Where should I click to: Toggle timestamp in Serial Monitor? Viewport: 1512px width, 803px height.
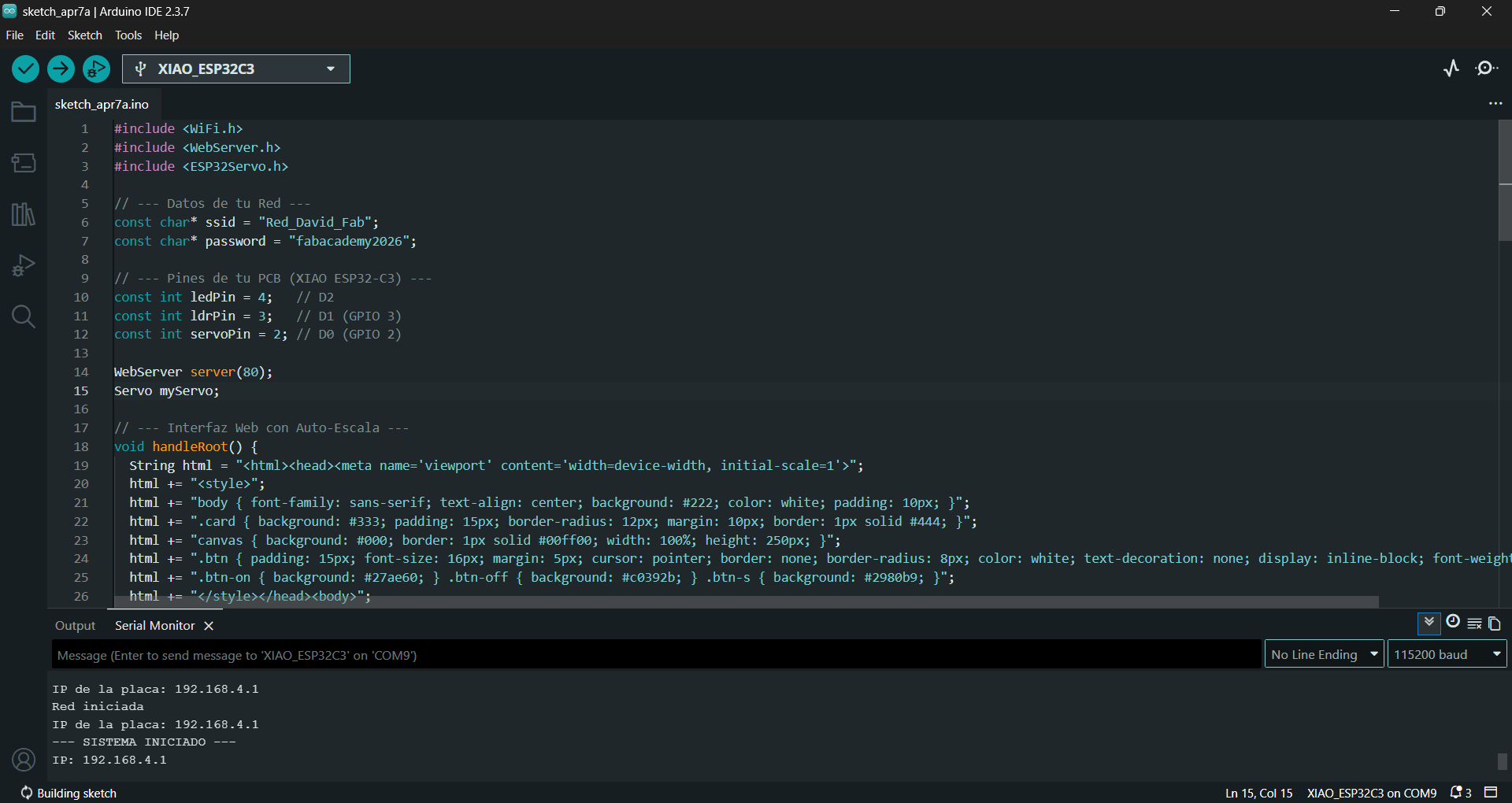[1453, 622]
